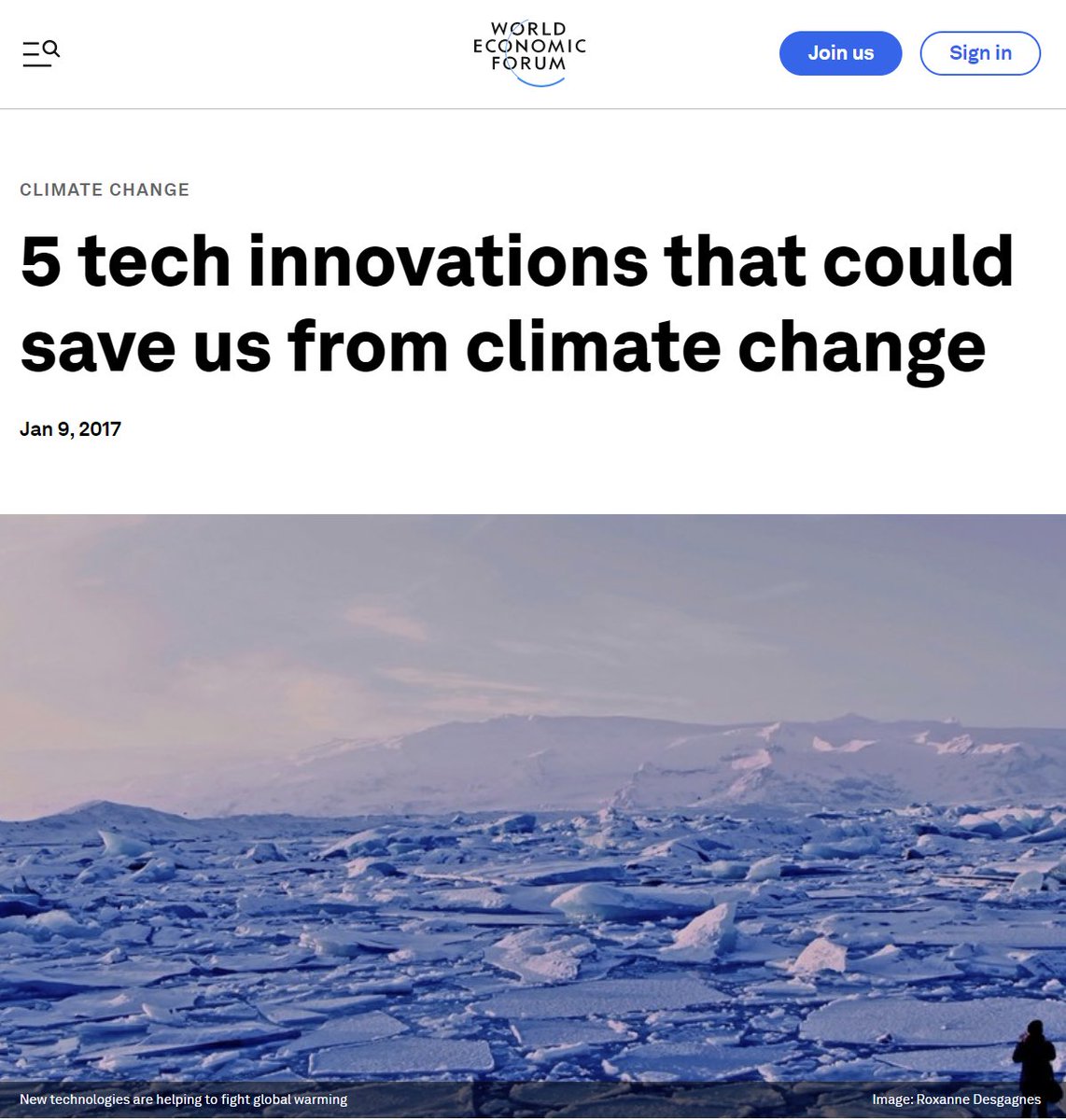Click the person silhouette in the photo
The width and height of the screenshot is (1066, 1120).
click(x=1034, y=1064)
